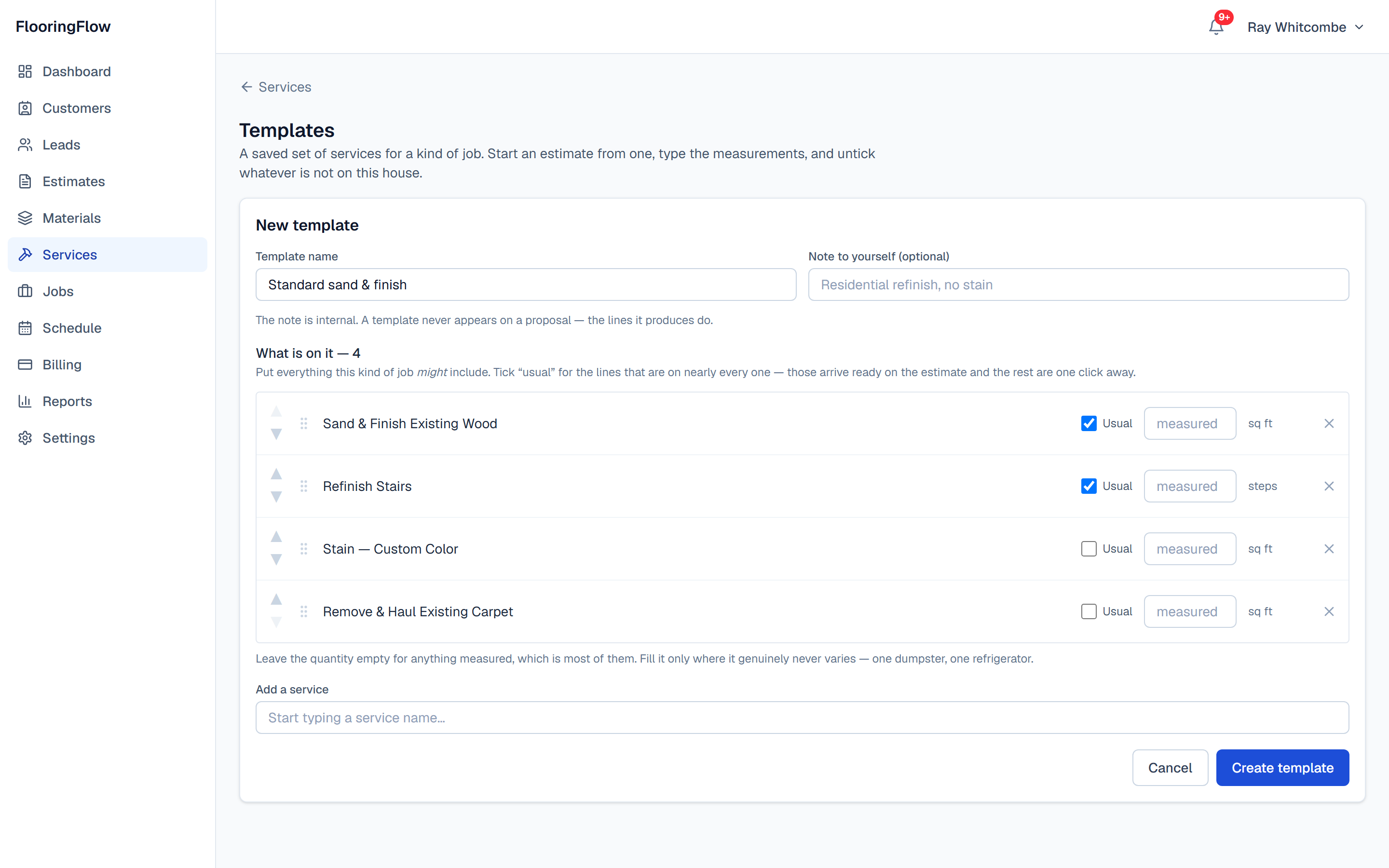Set quantity for Stain — Custom Color
The image size is (1389, 868).
[1189, 548]
